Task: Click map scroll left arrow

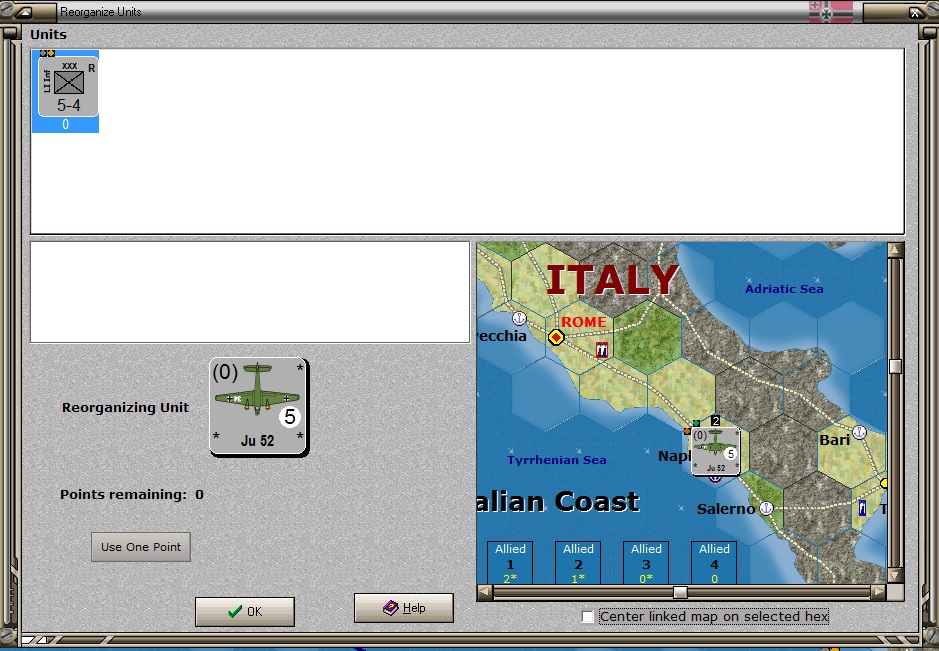Action: tap(485, 592)
